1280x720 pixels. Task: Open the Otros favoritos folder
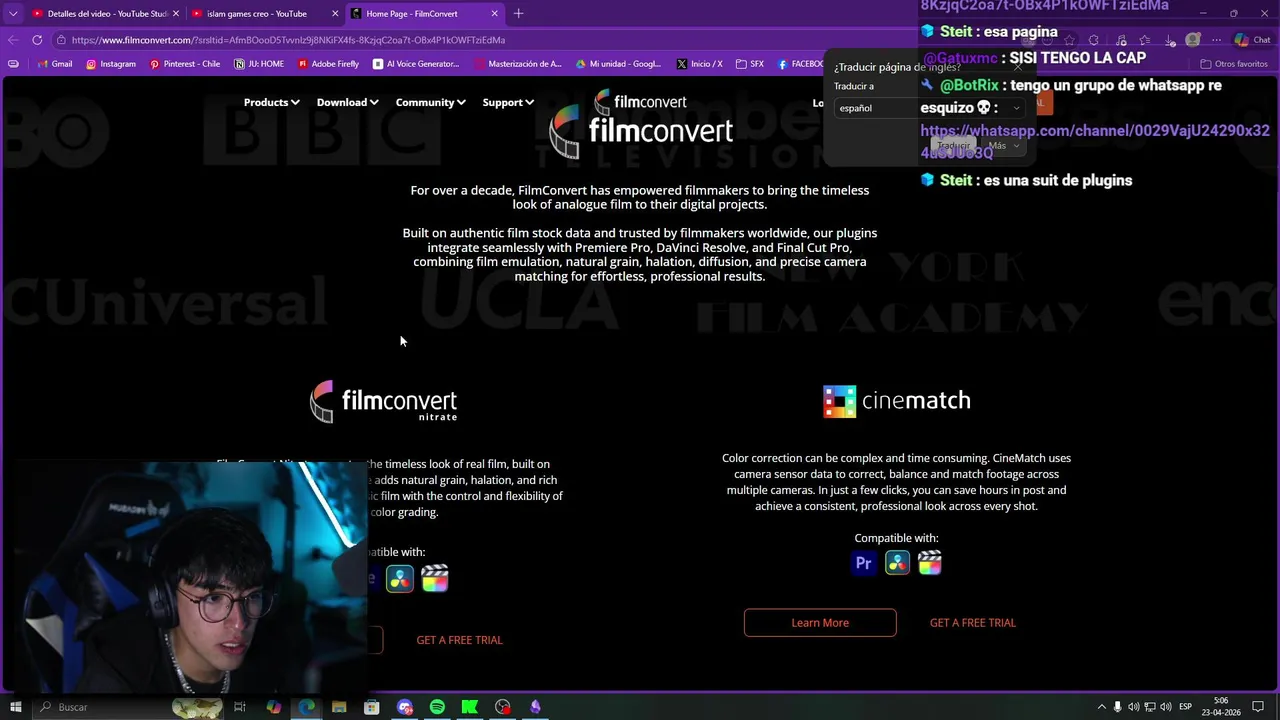click(x=1233, y=64)
